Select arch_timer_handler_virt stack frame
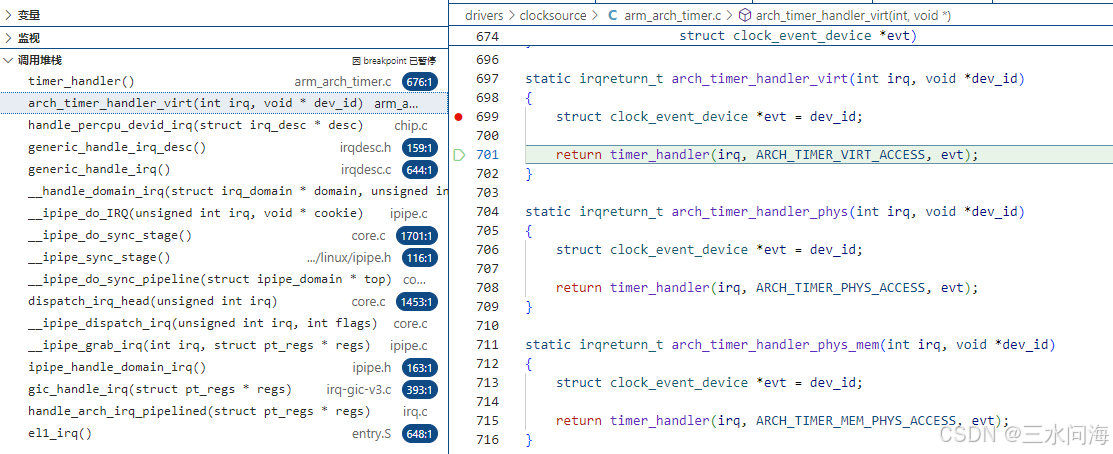 pos(224,104)
